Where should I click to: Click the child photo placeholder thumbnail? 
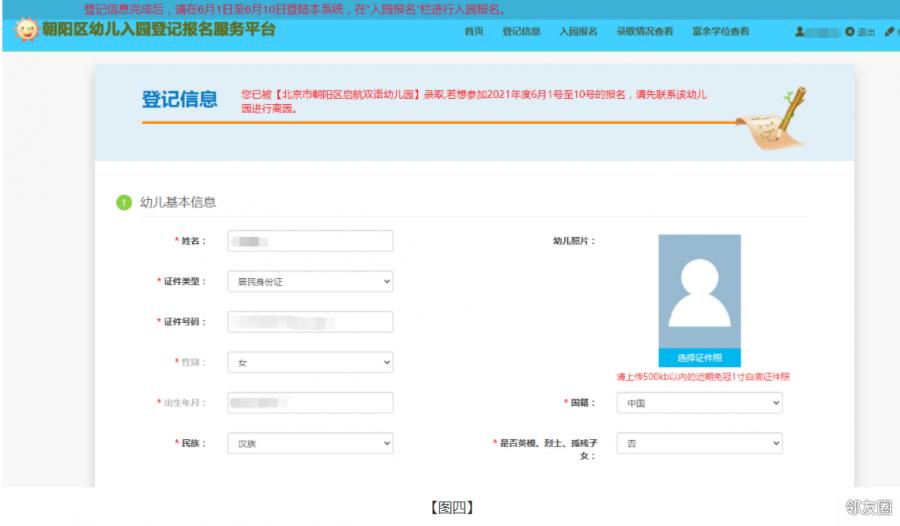pos(699,291)
